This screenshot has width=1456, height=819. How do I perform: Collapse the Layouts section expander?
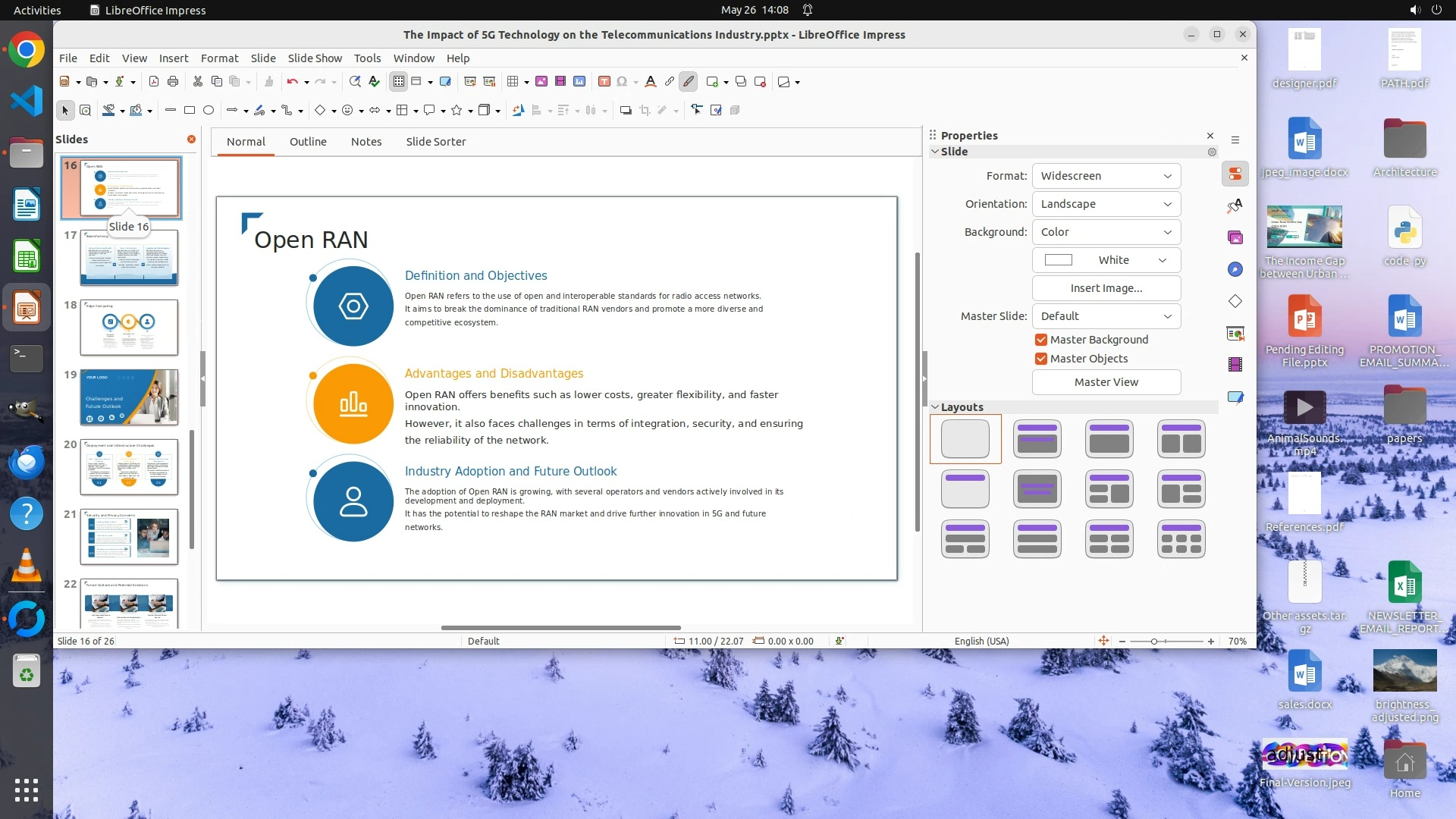tap(936, 407)
